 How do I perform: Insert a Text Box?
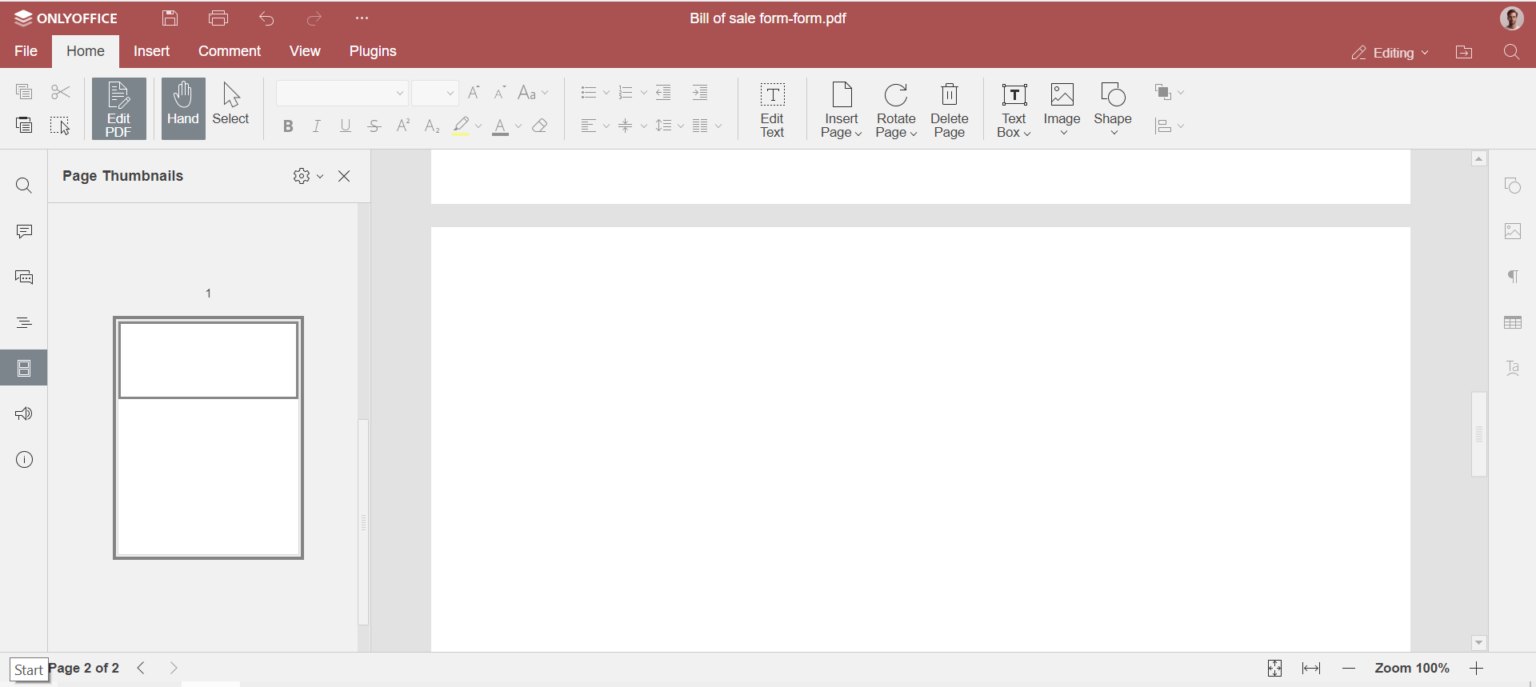pyautogui.click(x=1014, y=109)
